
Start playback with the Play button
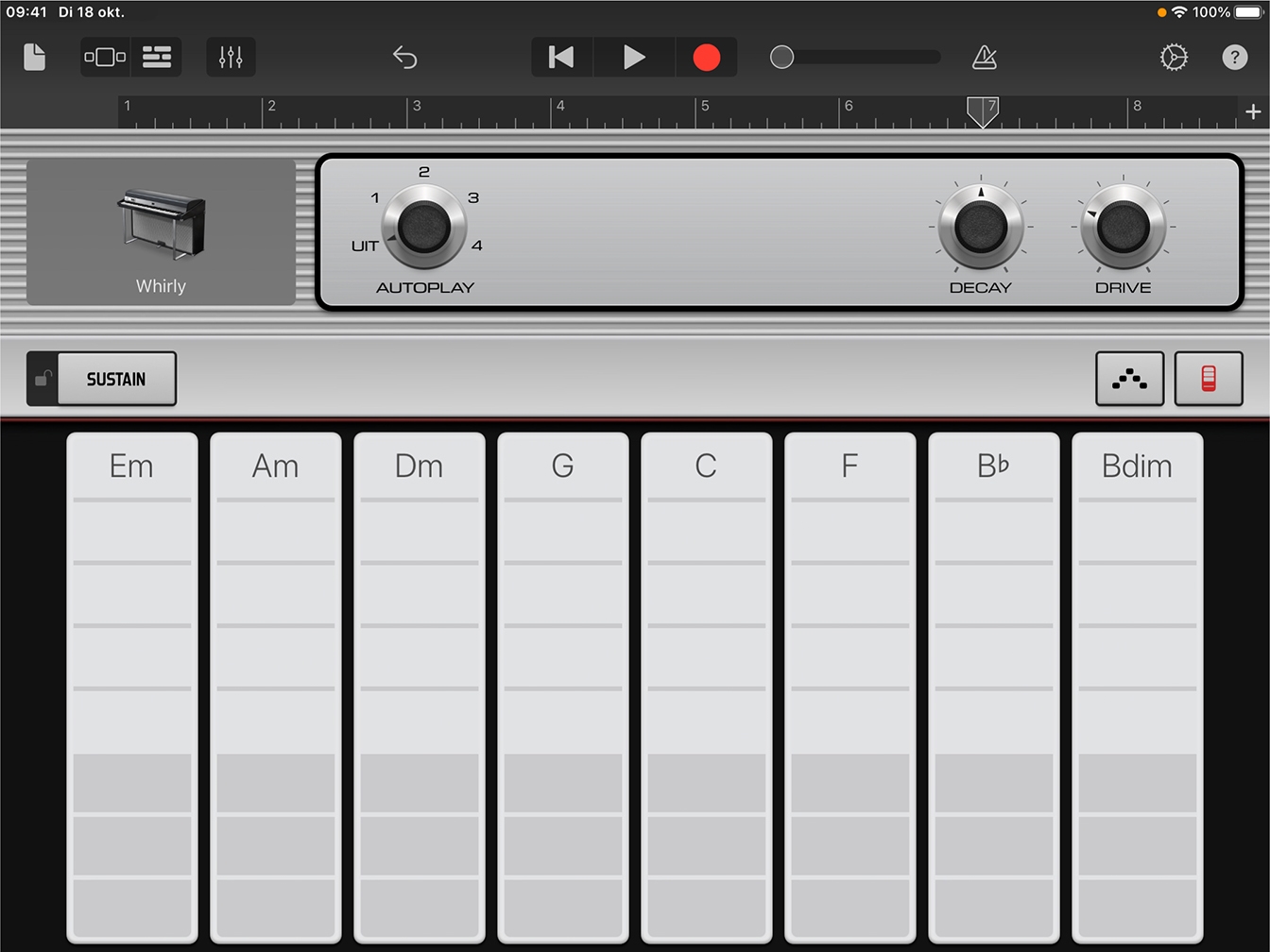pos(634,57)
